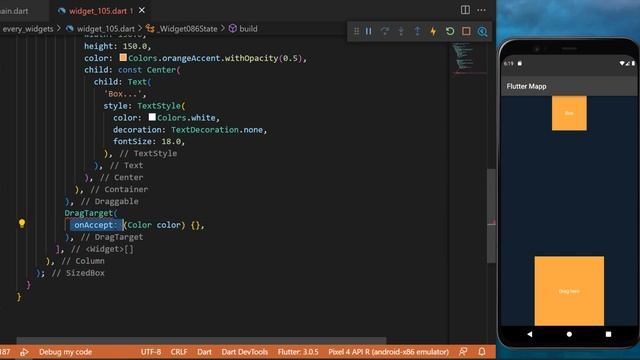Click the emulator wifi signal icon
The image size is (640, 360).
tap(622, 63)
